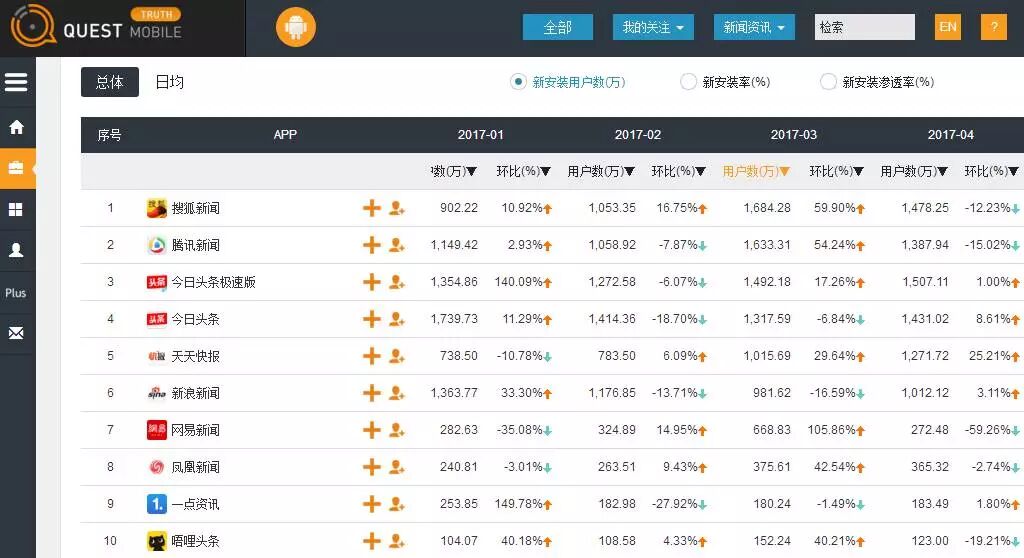The image size is (1024, 558).
Task: Click the 序号 column header
Action: 109,135
